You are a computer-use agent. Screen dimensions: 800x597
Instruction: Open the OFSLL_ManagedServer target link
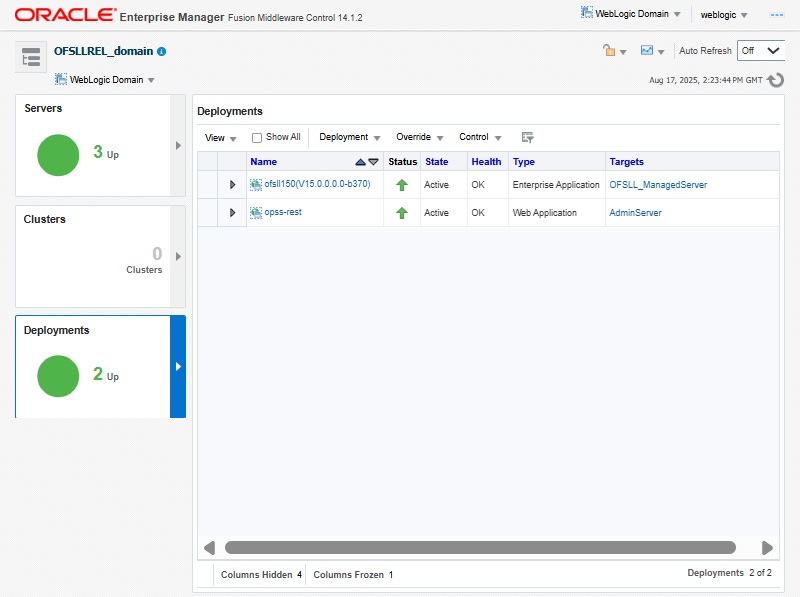click(658, 185)
